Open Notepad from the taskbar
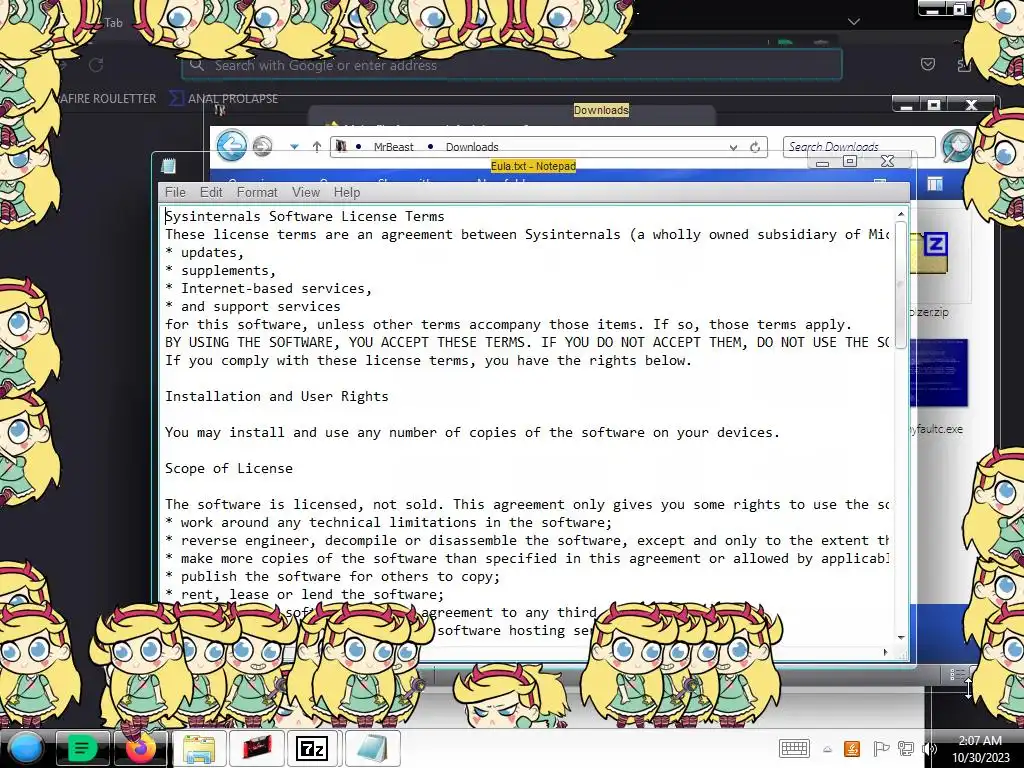The height and width of the screenshot is (768, 1024). pyautogui.click(x=372, y=748)
